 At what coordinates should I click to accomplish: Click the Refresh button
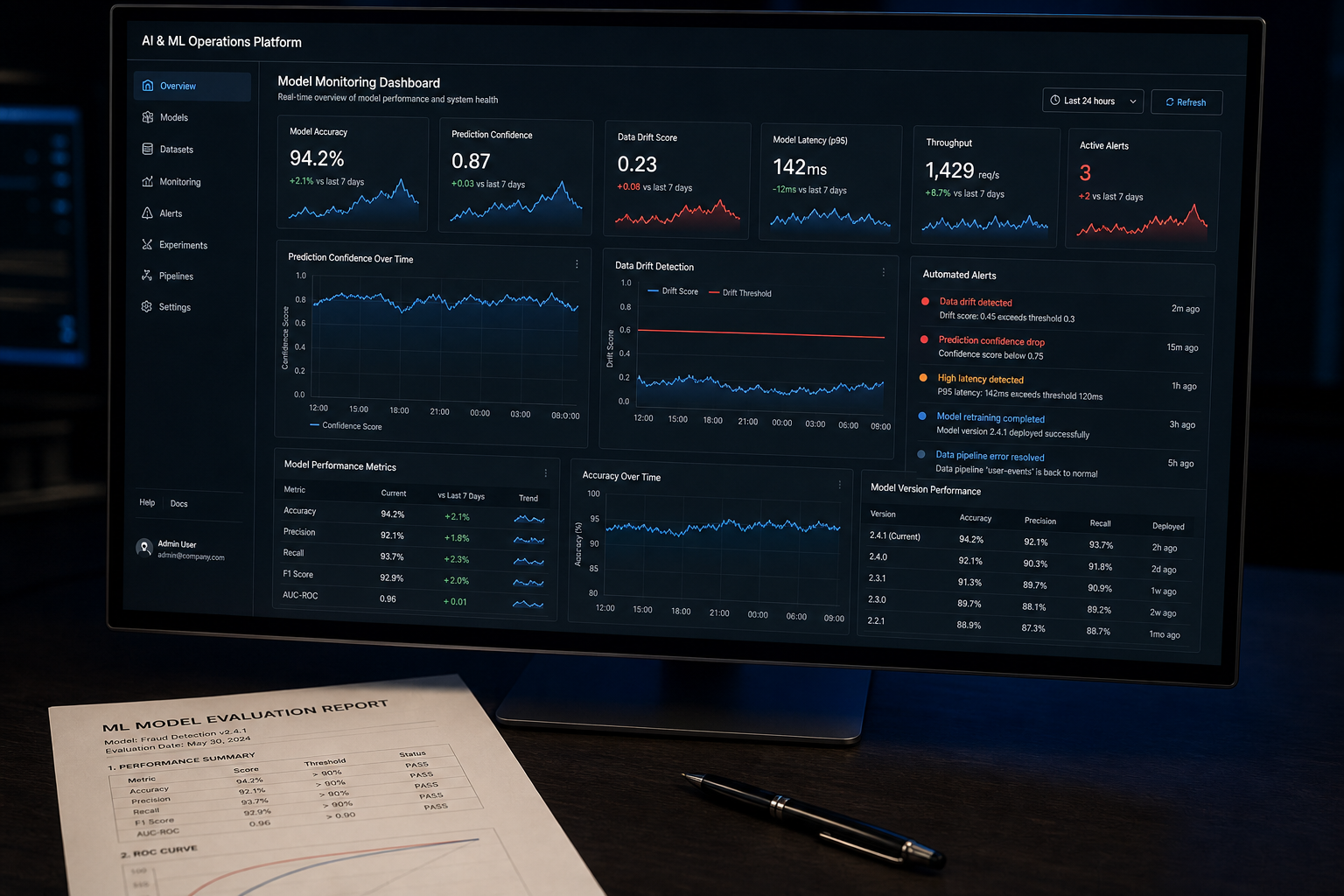(x=1186, y=102)
